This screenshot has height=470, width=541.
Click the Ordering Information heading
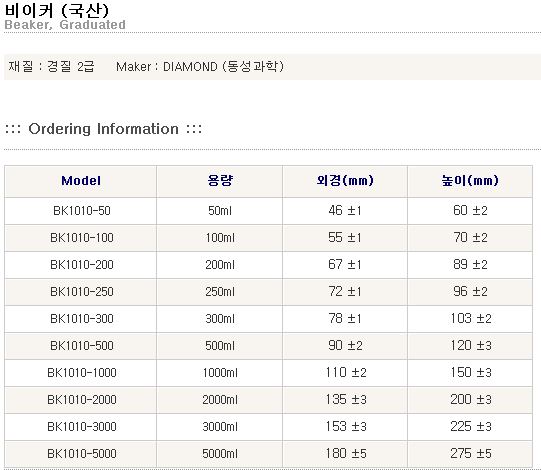coord(104,129)
